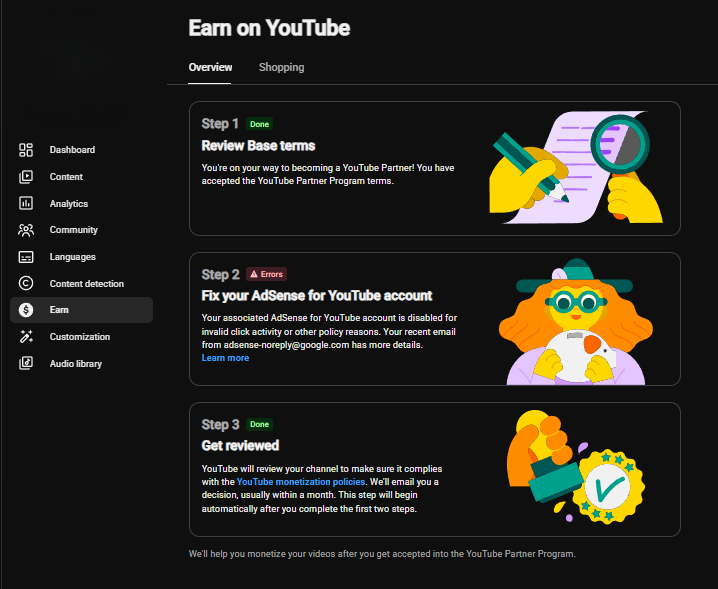Click the Step 2 label text

[x=220, y=274]
